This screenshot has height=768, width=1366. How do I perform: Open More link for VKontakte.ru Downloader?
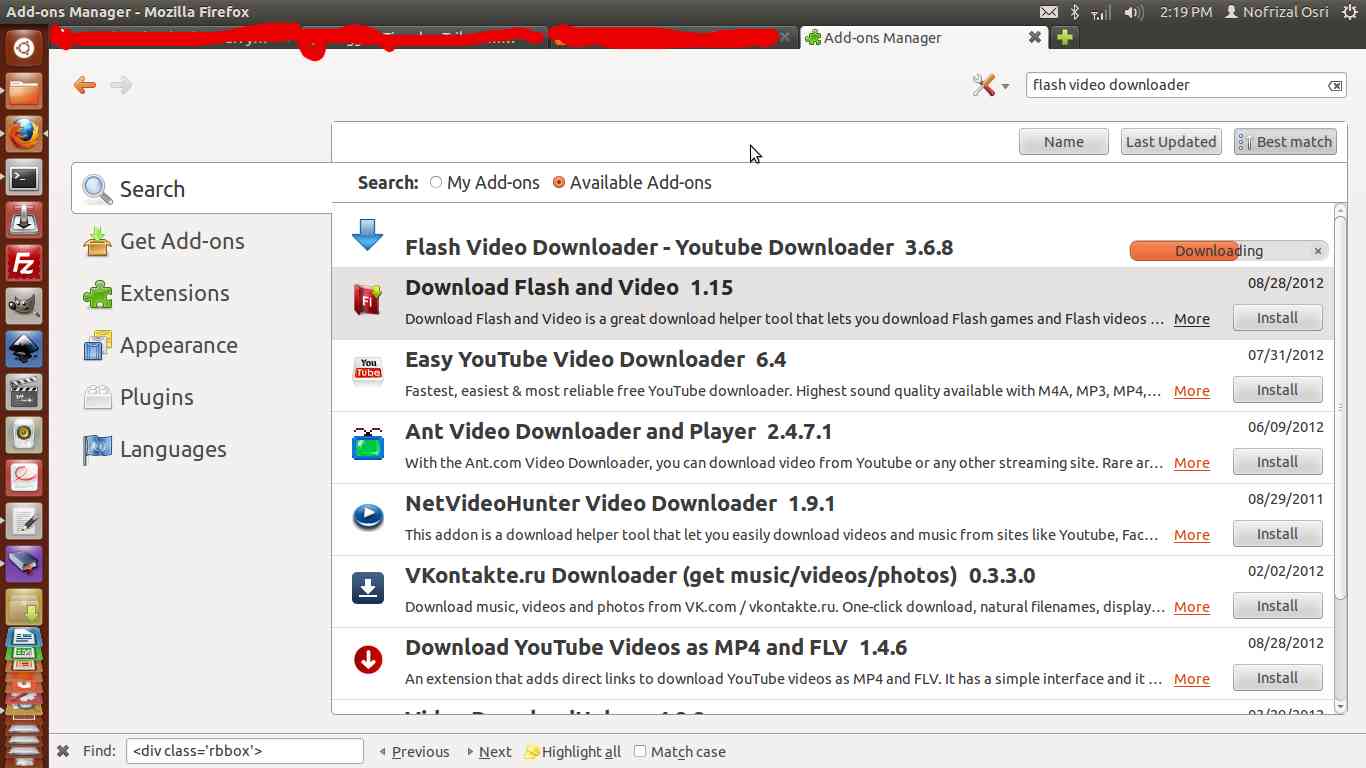[1192, 607]
